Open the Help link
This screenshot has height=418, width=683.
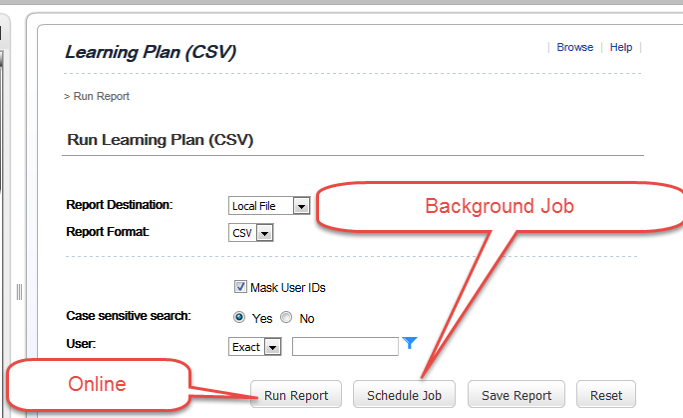tap(621, 47)
